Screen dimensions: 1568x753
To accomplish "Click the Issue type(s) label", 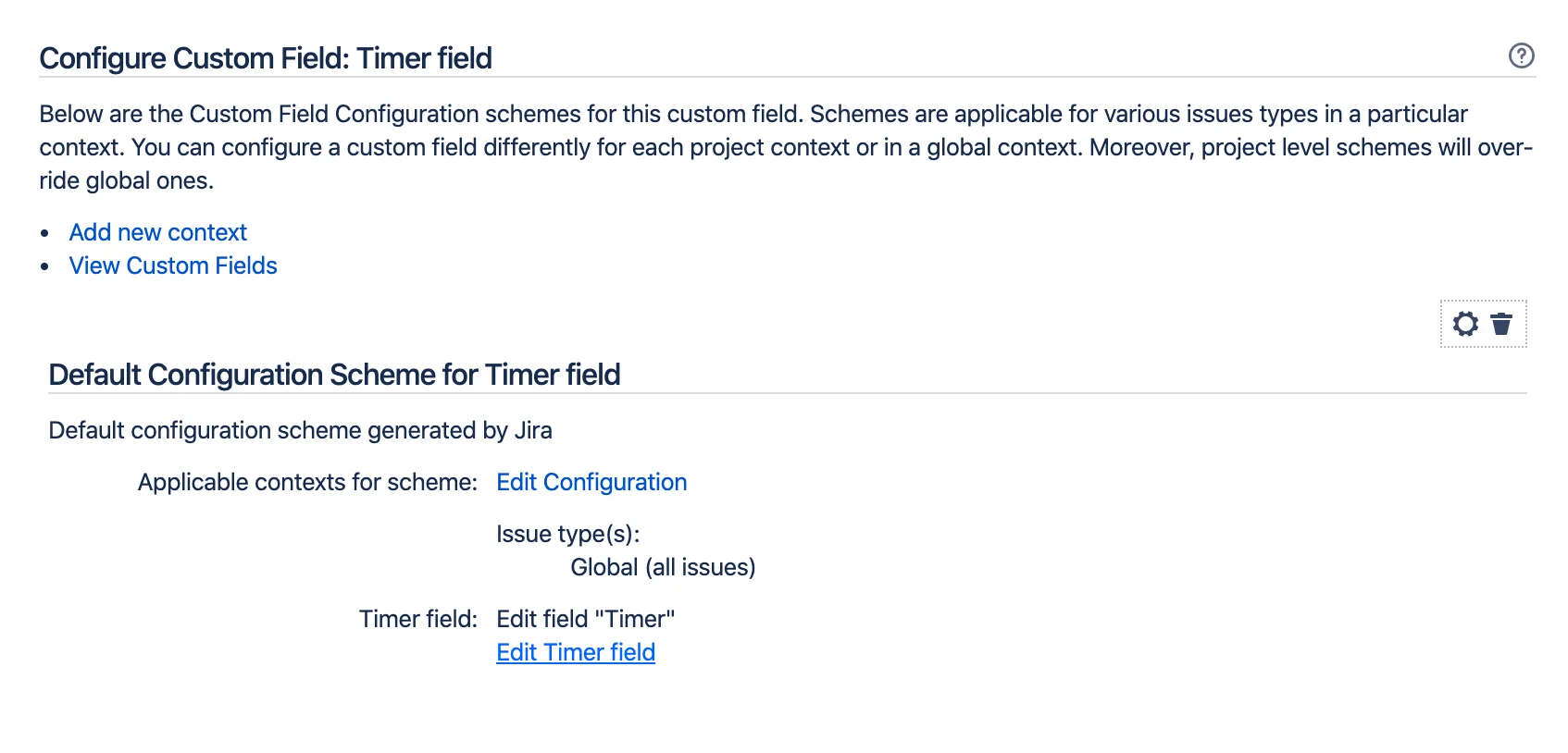I will coord(568,534).
